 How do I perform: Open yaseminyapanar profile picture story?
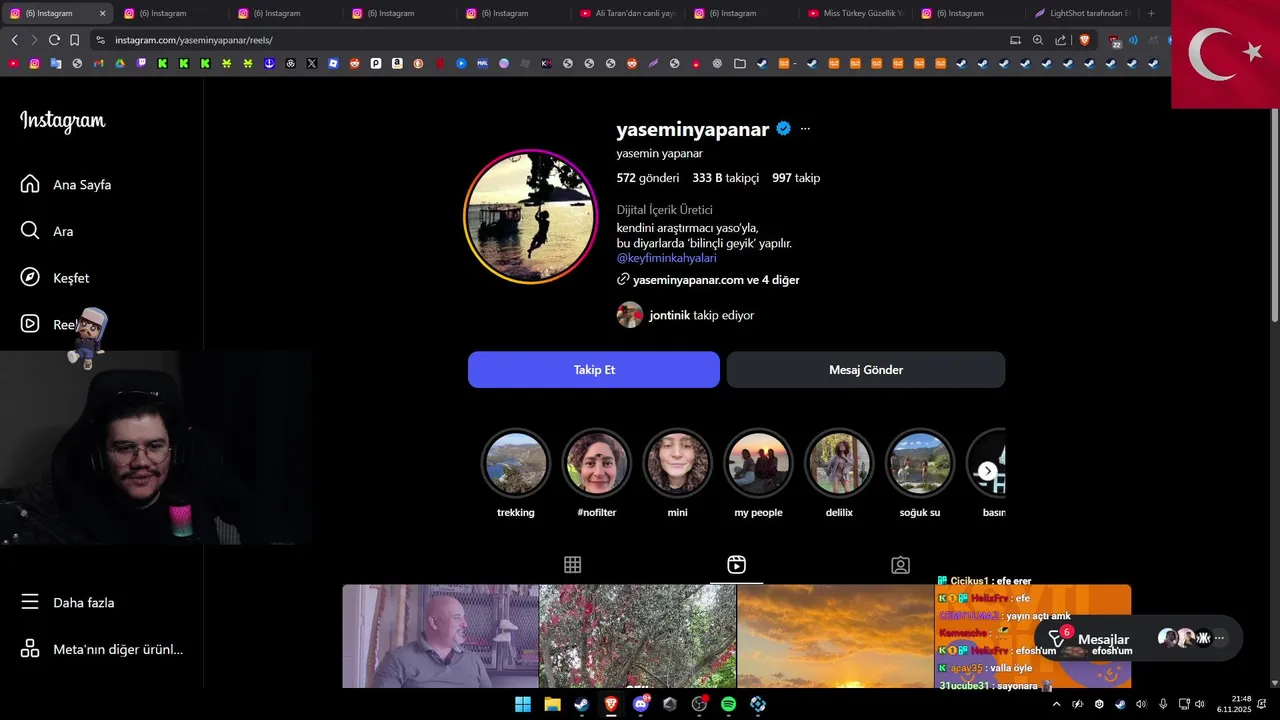point(531,217)
